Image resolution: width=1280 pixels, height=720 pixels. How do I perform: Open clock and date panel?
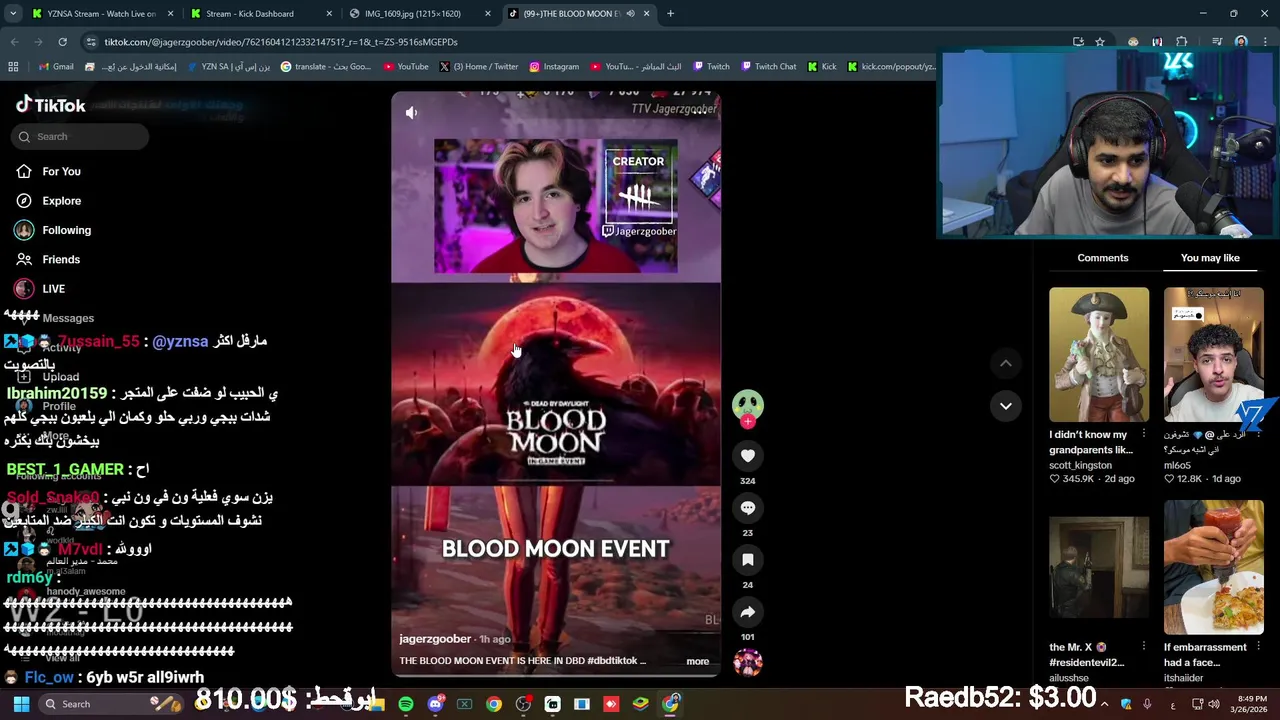point(1248,704)
